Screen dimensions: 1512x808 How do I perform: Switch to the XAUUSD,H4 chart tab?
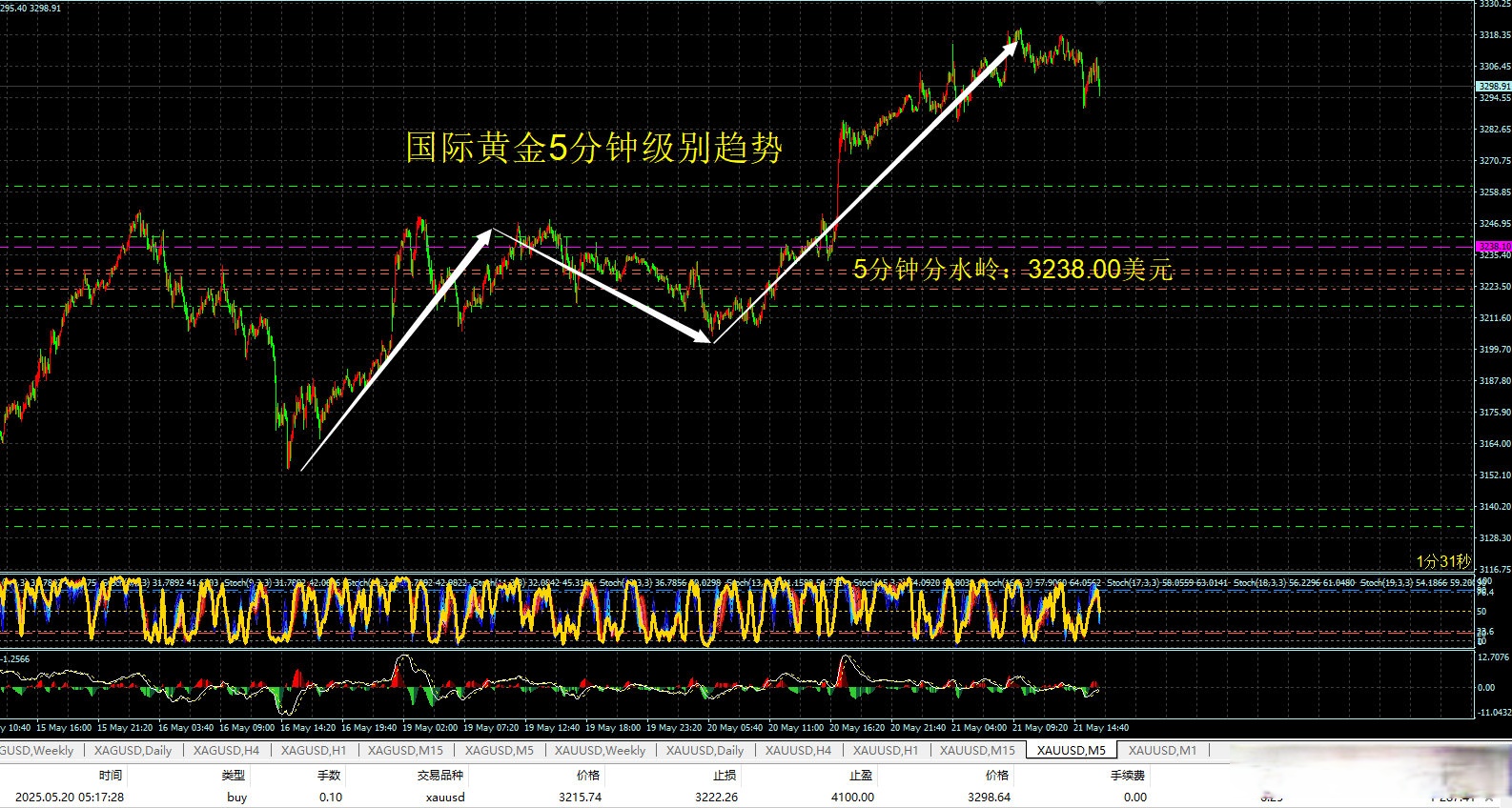coord(798,751)
